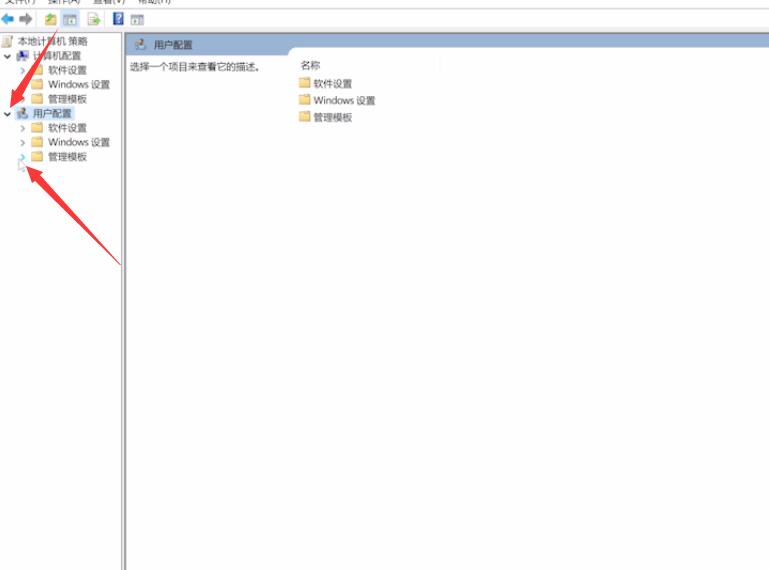Select Windows 设置 under 用户配置
The height and width of the screenshot is (570, 769).
[x=79, y=142]
